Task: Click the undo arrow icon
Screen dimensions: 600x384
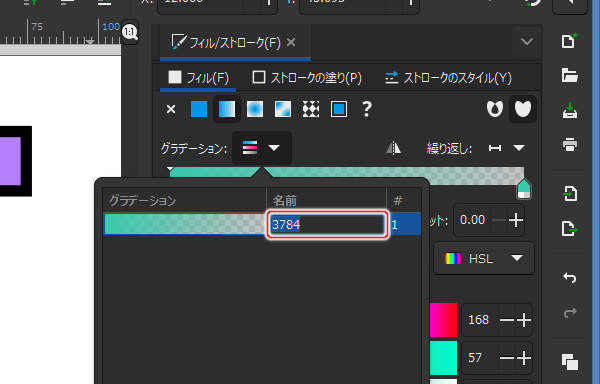Action: 569,277
